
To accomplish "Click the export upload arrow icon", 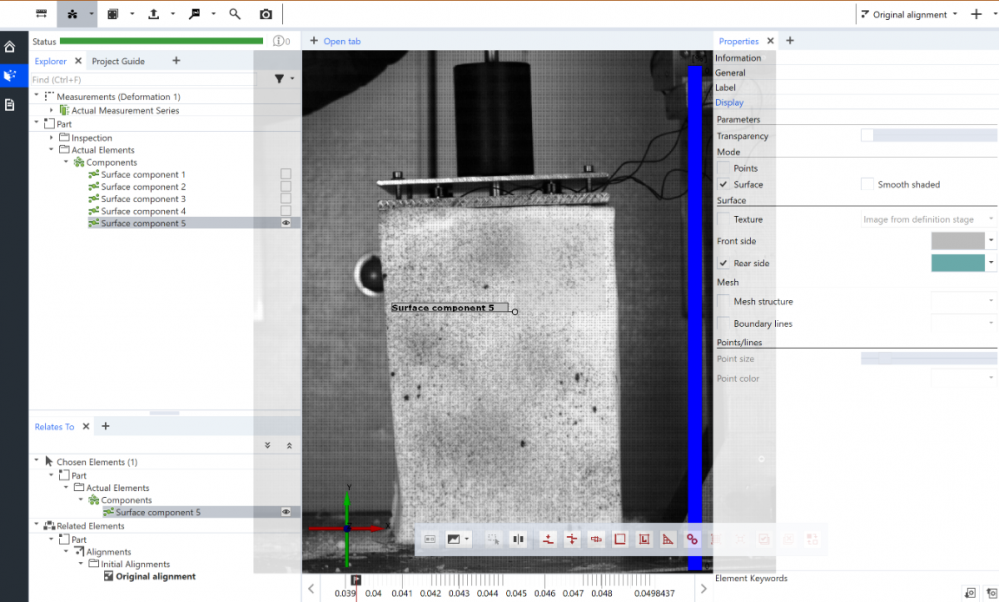I will coord(153,14).
